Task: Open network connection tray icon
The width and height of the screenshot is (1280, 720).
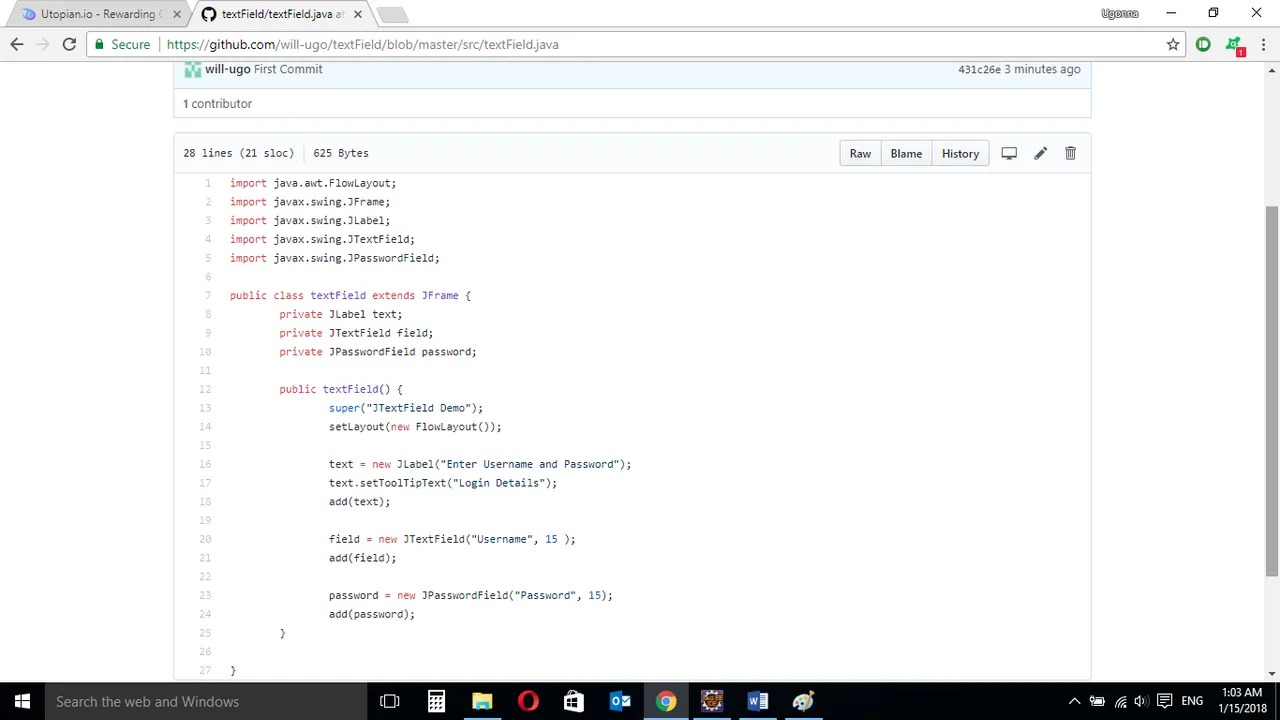Action: 1120,701
